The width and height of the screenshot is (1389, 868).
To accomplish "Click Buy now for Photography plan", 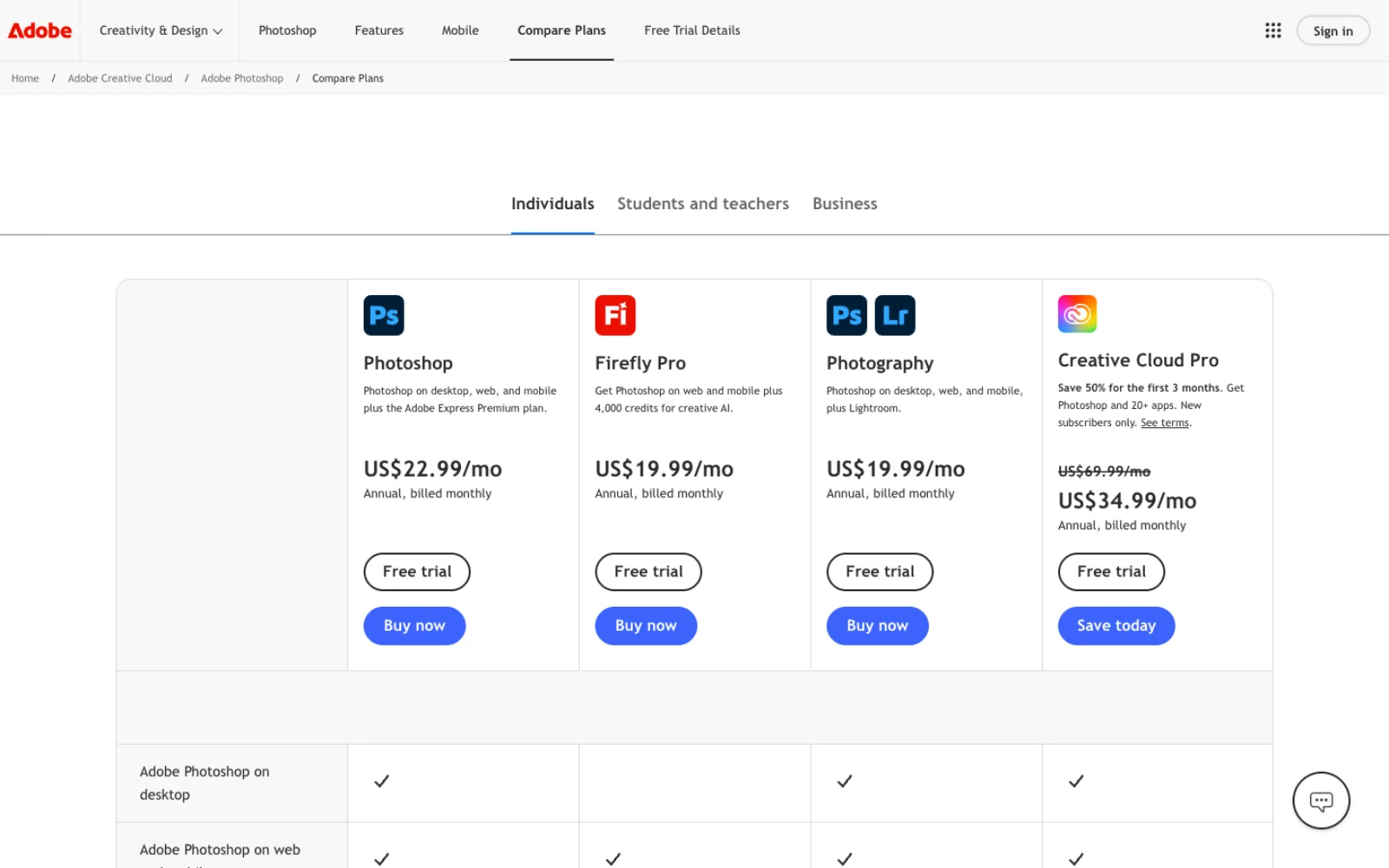I will pos(878,626).
